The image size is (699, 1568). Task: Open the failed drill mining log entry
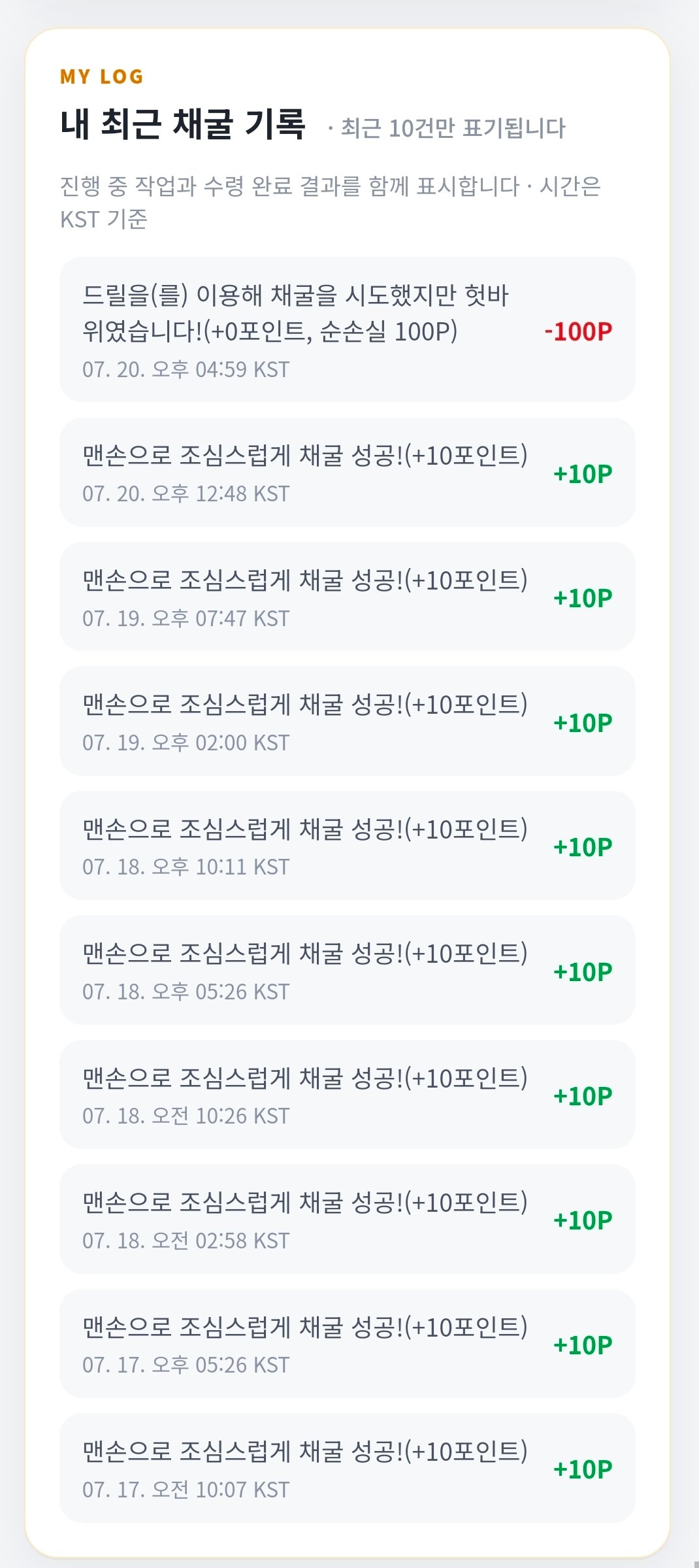click(347, 329)
